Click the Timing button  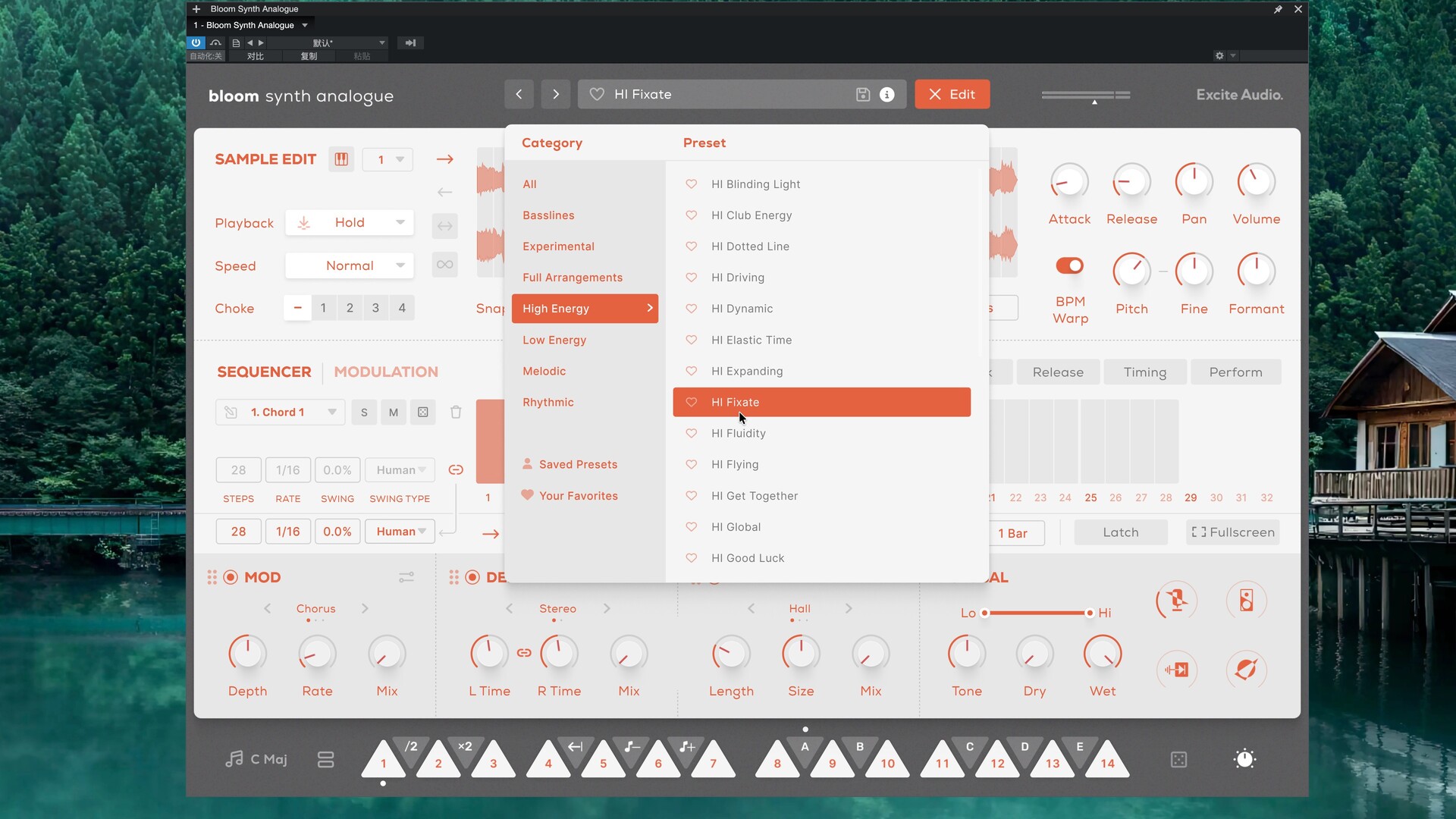pos(1145,372)
